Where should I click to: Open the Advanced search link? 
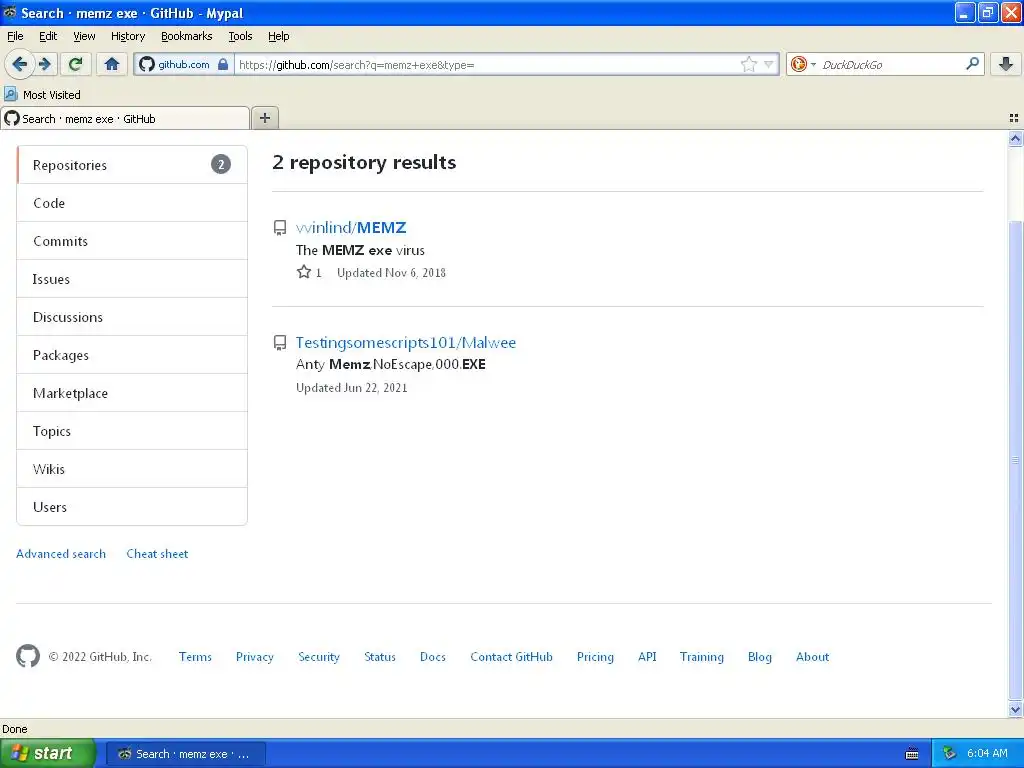(x=61, y=554)
